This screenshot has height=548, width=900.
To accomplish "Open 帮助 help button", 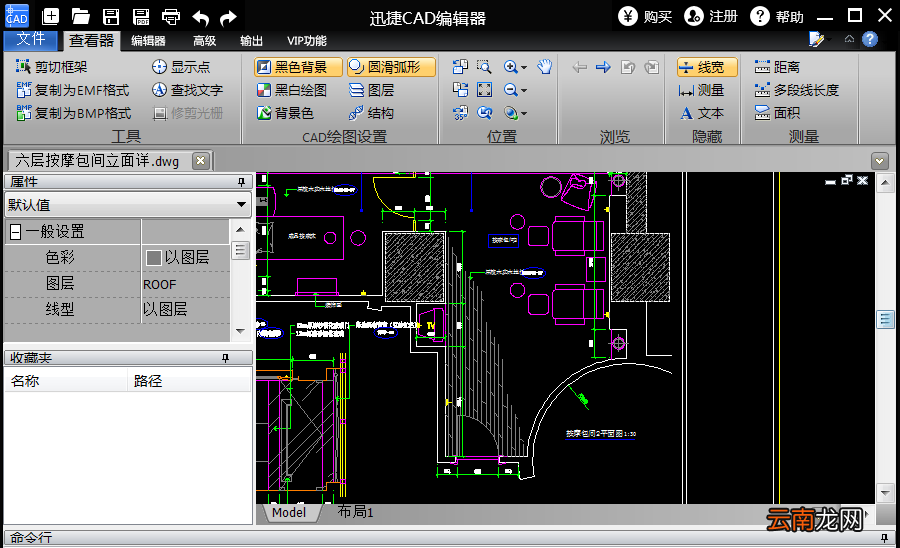I will click(x=777, y=17).
